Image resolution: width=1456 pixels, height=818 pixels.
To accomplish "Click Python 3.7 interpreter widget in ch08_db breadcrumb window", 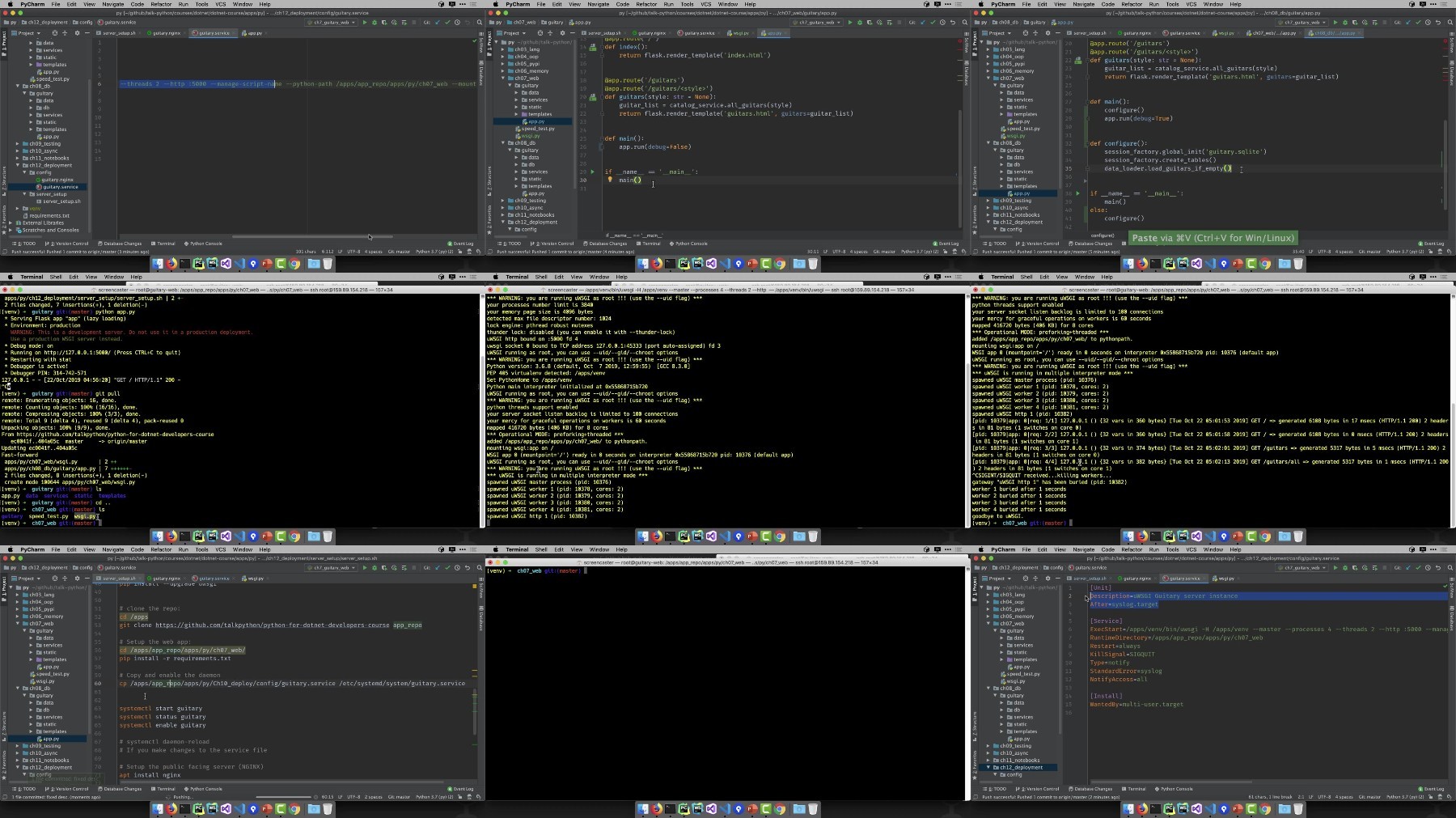I will pyautogui.click(x=1405, y=252).
